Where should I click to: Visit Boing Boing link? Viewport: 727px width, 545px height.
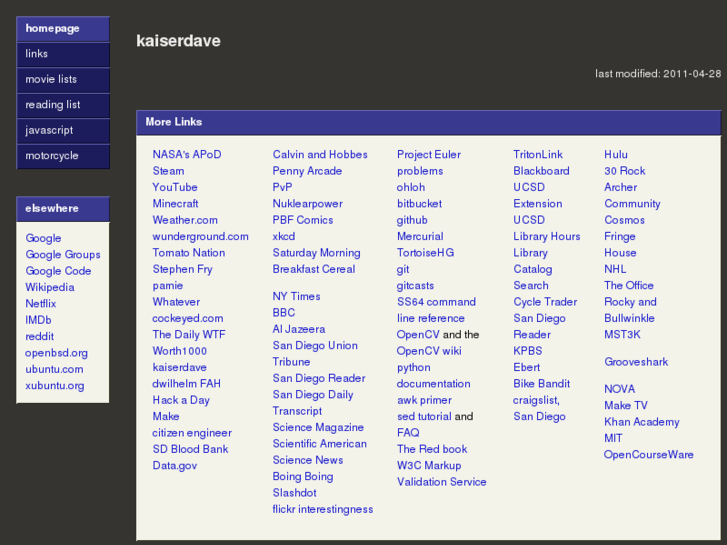click(303, 476)
